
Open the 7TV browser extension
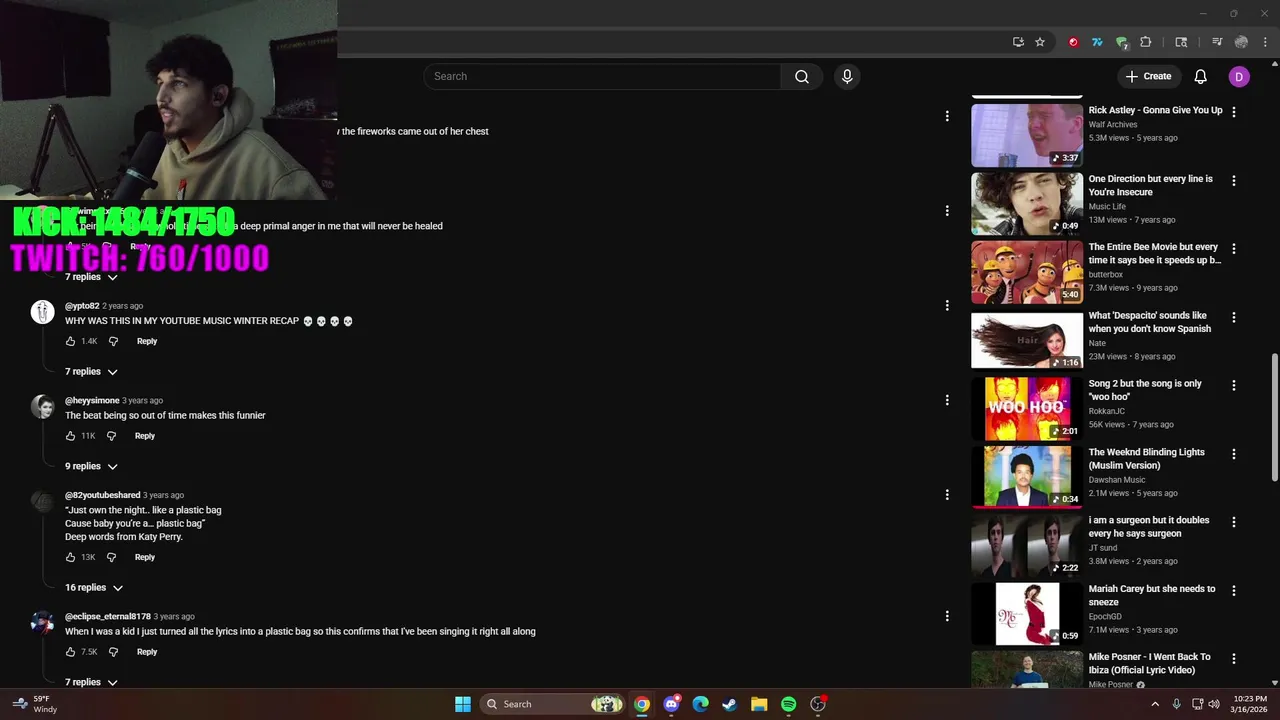[1097, 42]
